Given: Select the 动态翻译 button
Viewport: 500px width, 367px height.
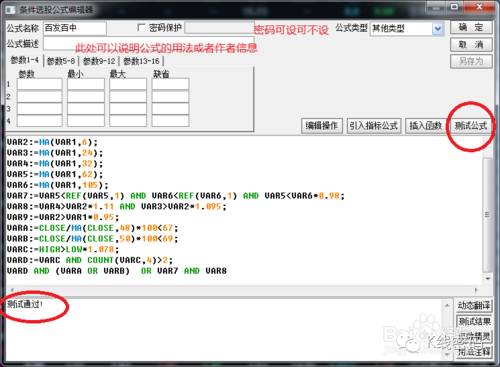Looking at the screenshot, I should pos(474,305).
